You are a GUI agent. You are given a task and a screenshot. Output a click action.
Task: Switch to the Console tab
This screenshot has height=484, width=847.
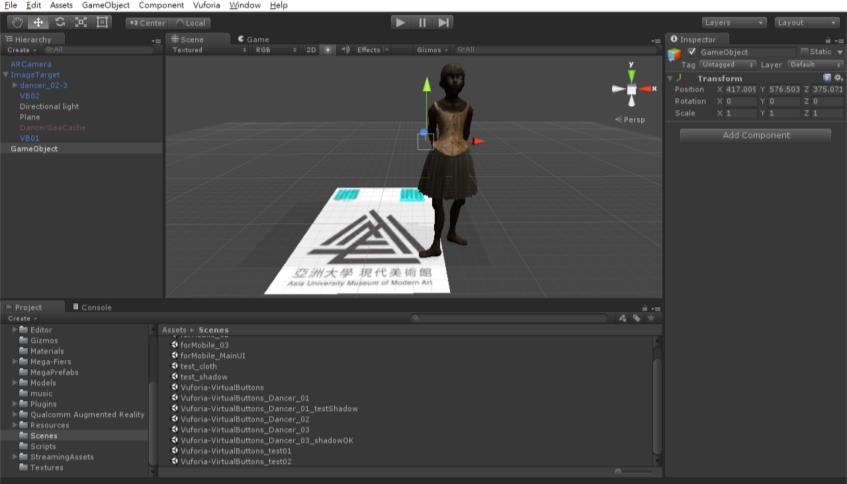(x=92, y=307)
